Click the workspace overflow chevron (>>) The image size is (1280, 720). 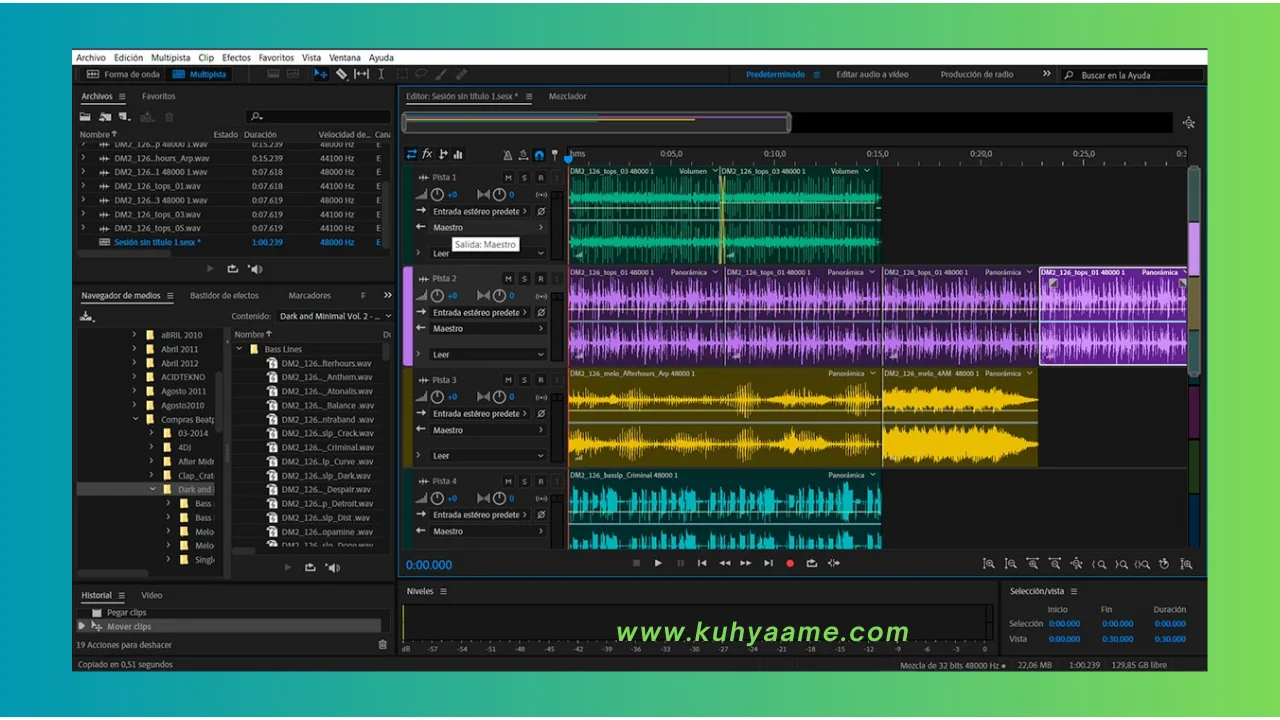pos(1047,74)
